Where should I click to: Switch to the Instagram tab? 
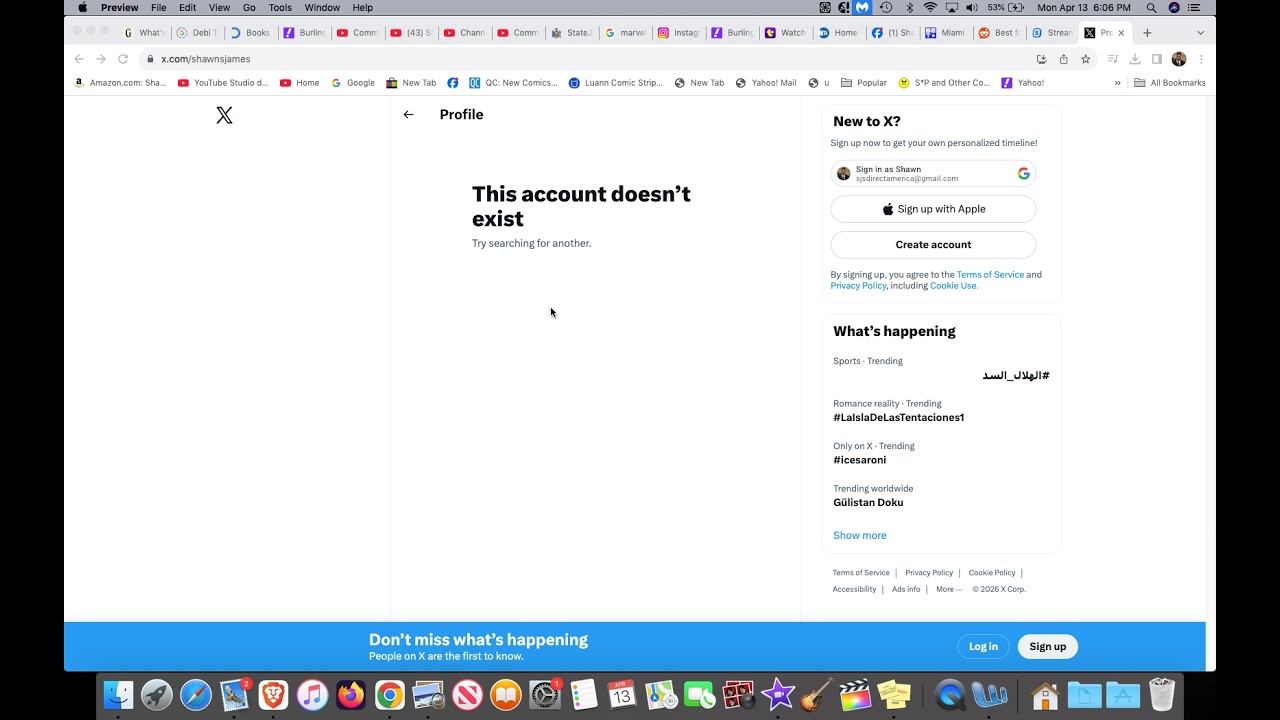click(x=678, y=33)
